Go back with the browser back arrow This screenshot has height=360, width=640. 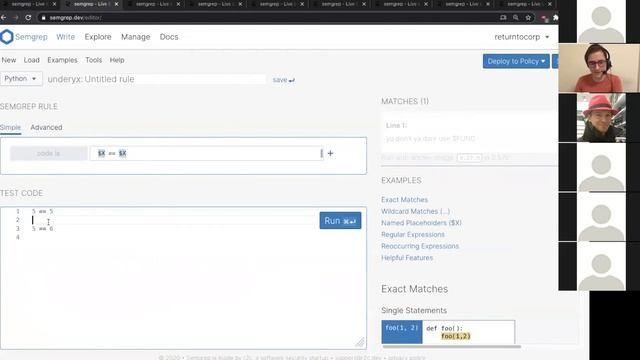point(4,18)
